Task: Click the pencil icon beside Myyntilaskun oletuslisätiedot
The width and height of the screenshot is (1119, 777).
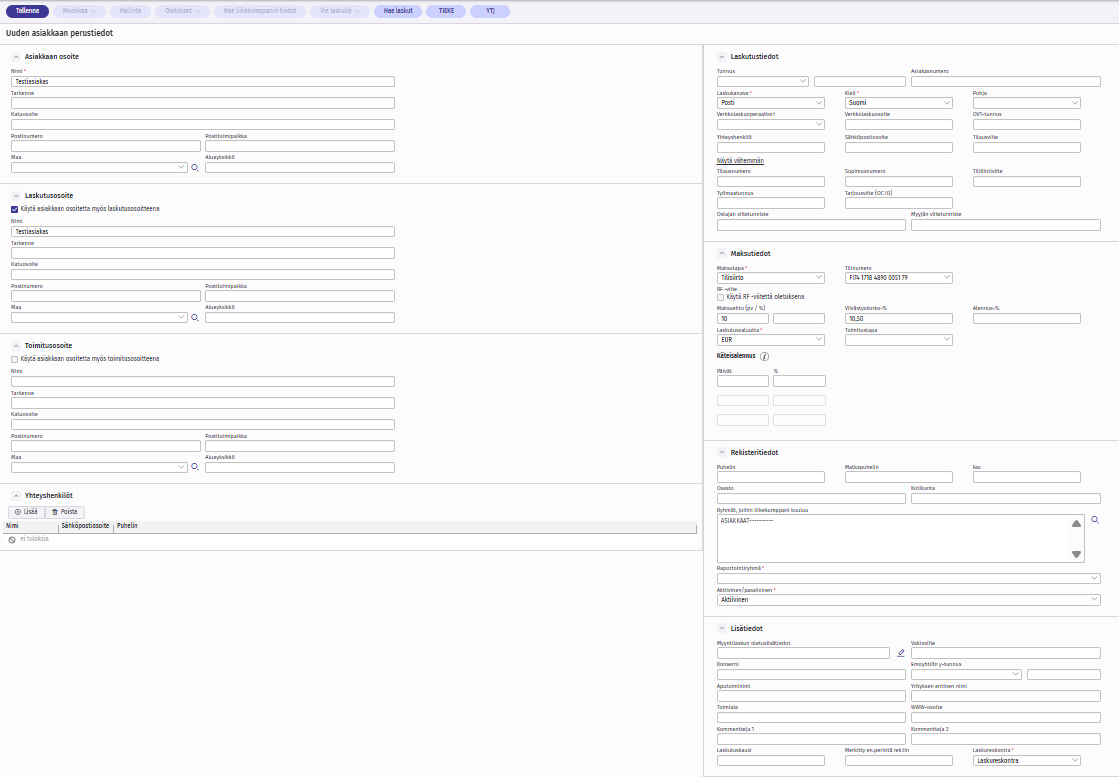Action: [x=900, y=653]
